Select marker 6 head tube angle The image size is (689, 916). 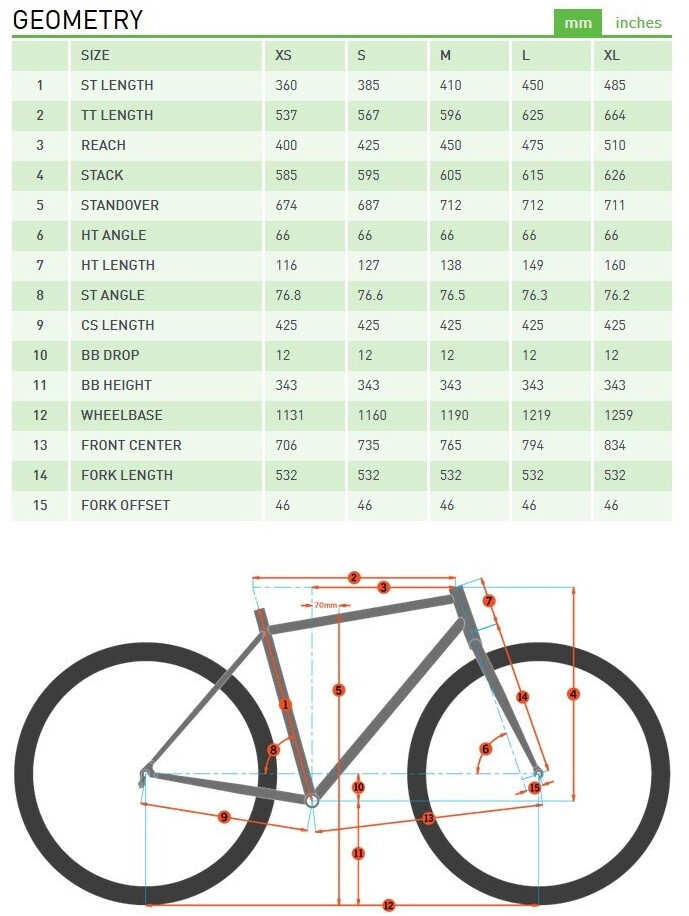click(486, 748)
